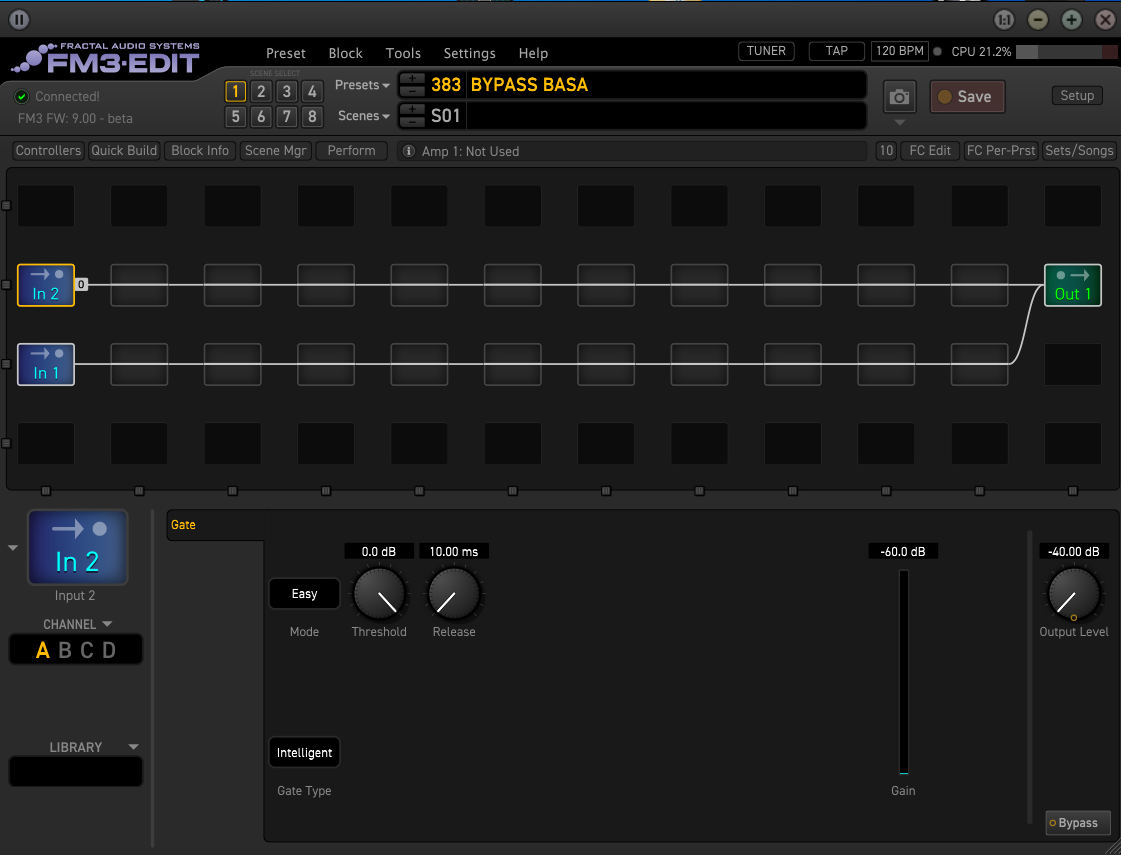
Task: Select scene 5 in Scene Select
Action: [235, 117]
